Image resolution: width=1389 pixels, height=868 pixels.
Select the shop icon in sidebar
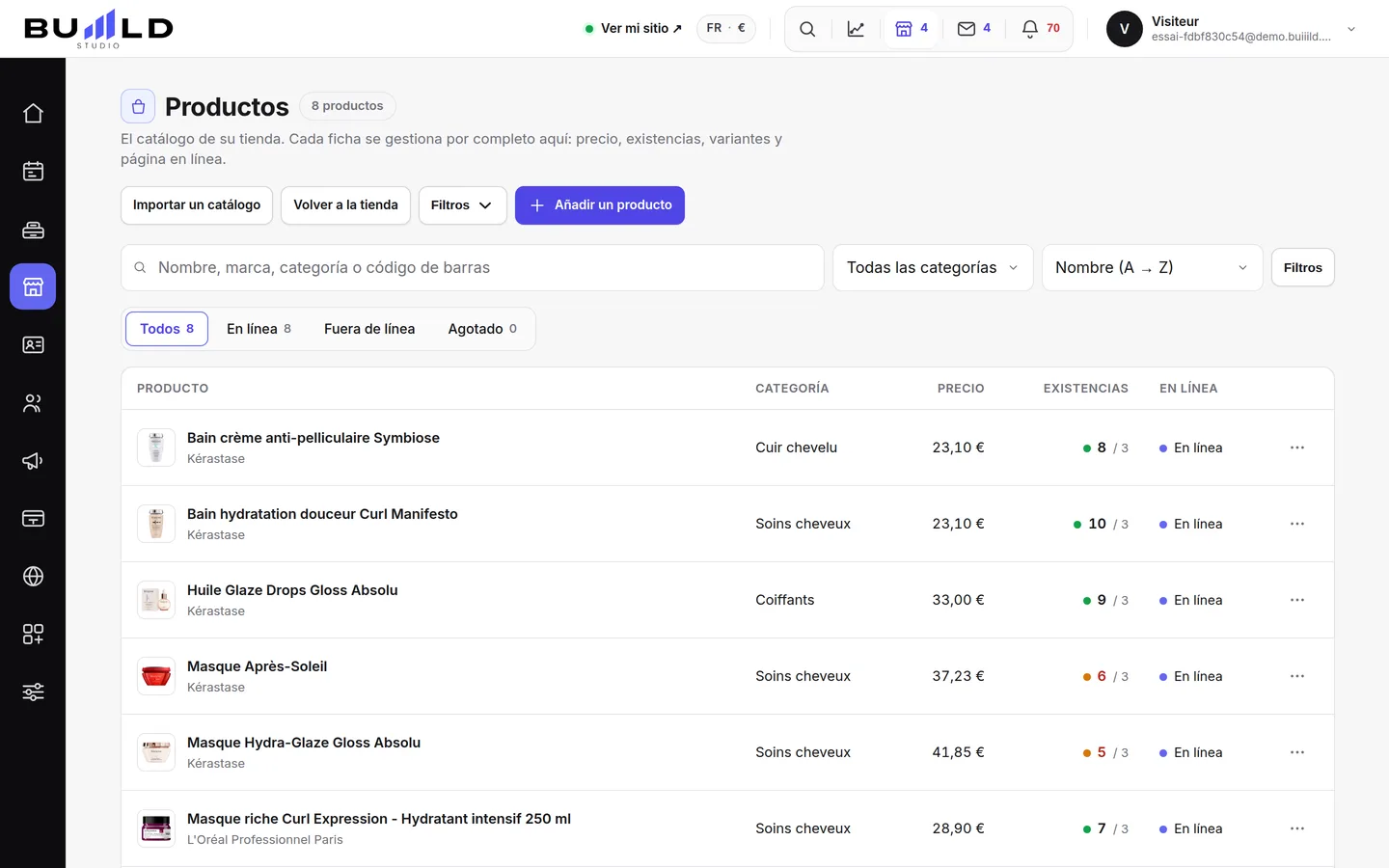(33, 286)
